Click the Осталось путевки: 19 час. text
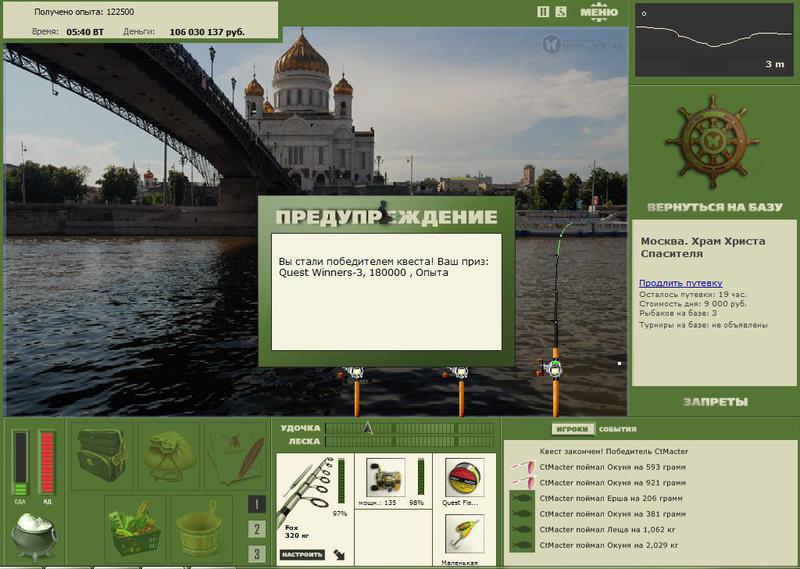Screen dimensions: 800x569 tap(693, 294)
